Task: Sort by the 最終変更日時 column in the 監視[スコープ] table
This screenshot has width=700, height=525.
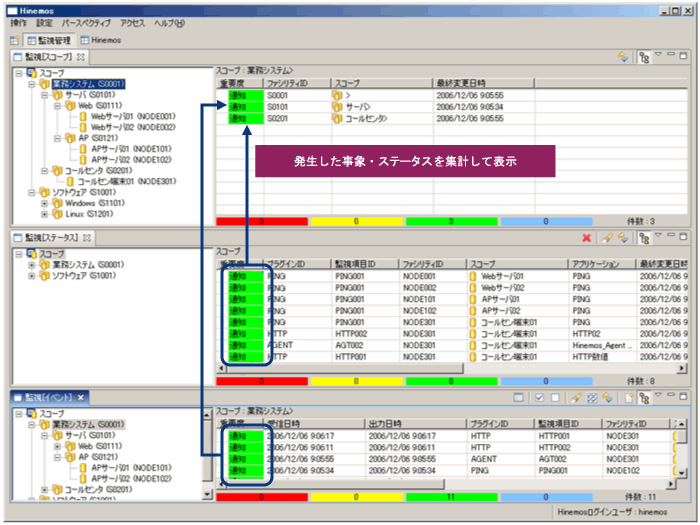Action: [x=483, y=83]
